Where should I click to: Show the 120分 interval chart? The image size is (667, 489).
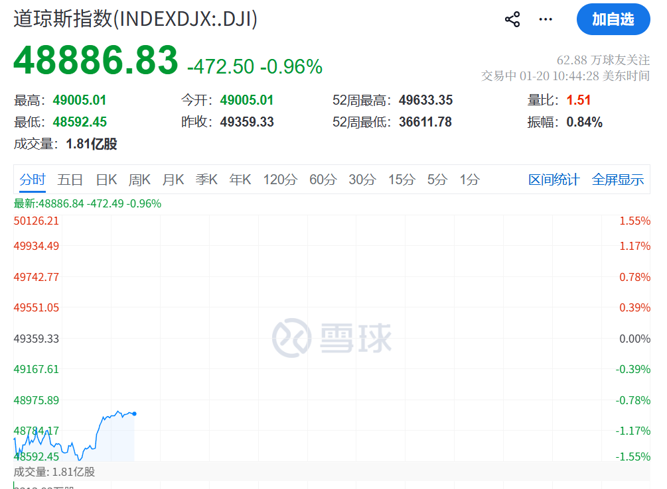tap(280, 180)
